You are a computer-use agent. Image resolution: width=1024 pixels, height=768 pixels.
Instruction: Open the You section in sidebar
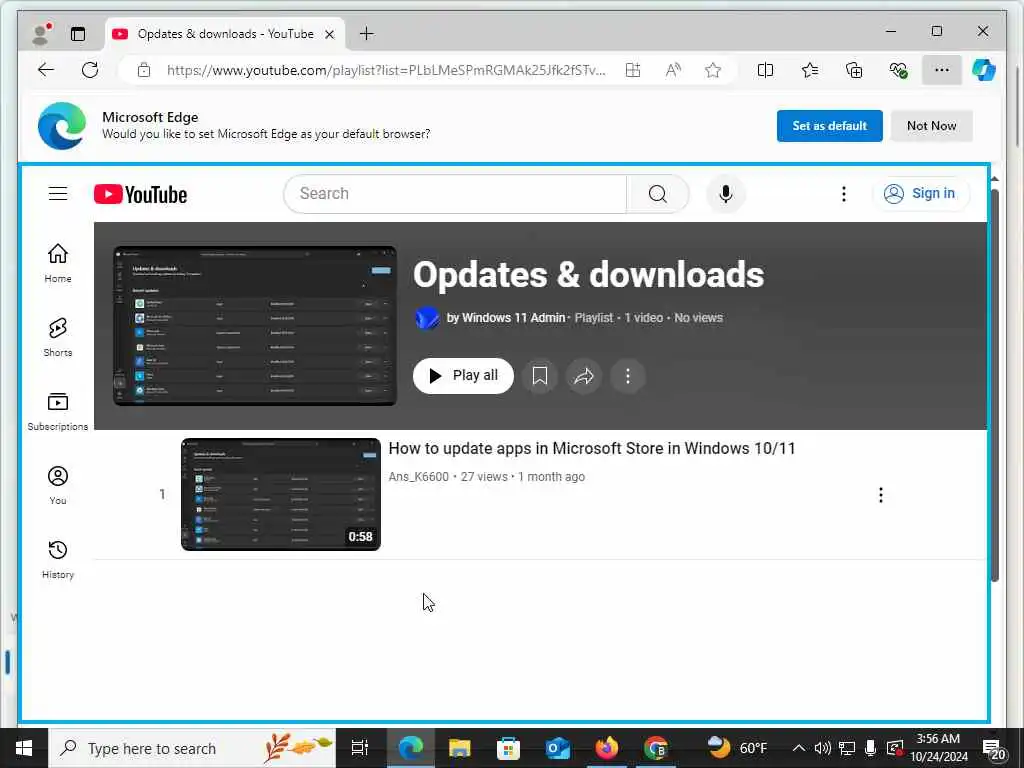pyautogui.click(x=57, y=485)
